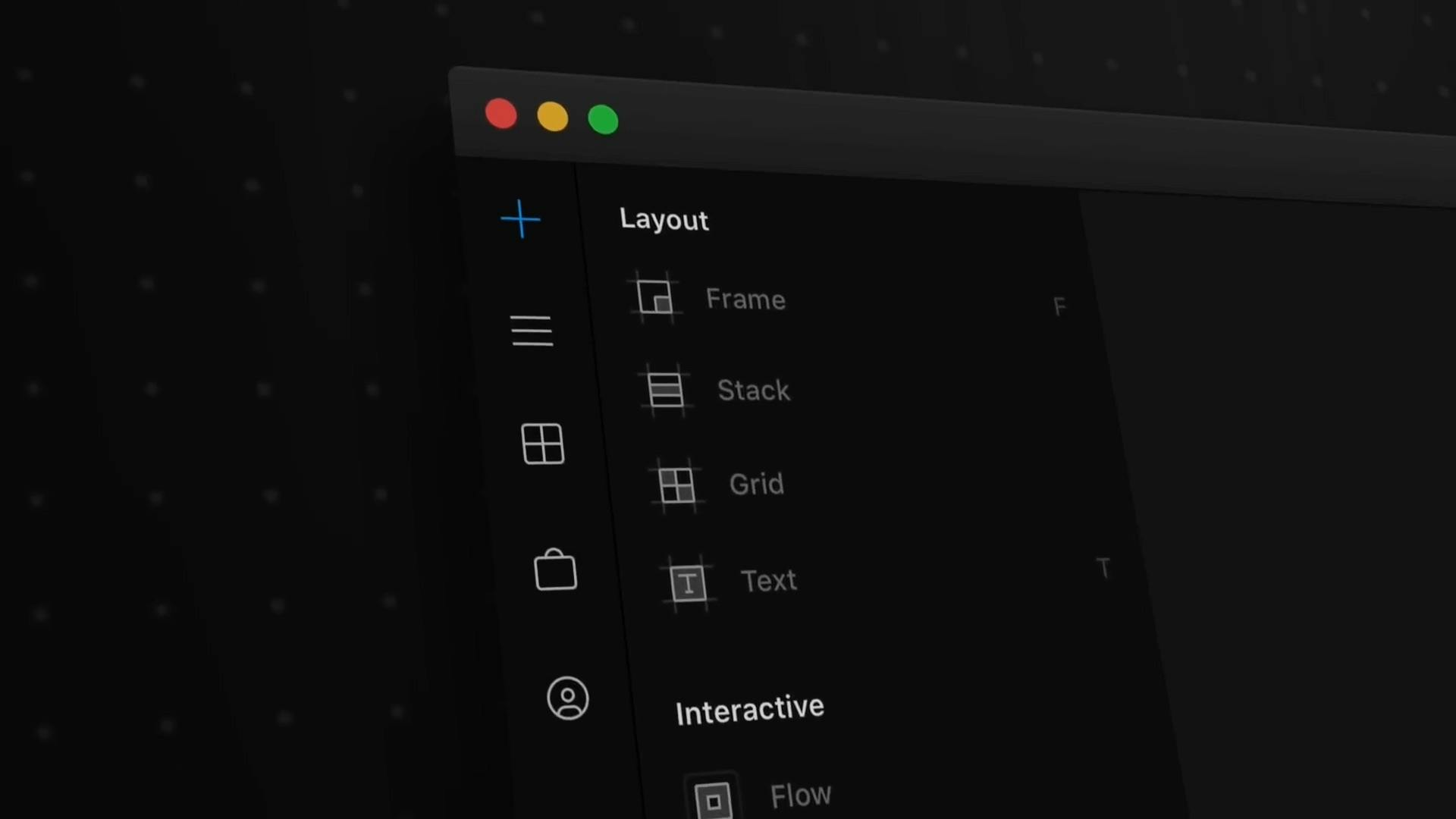Image resolution: width=1456 pixels, height=819 pixels.
Task: Select the four-square grid icon in sidebar
Action: pyautogui.click(x=543, y=444)
